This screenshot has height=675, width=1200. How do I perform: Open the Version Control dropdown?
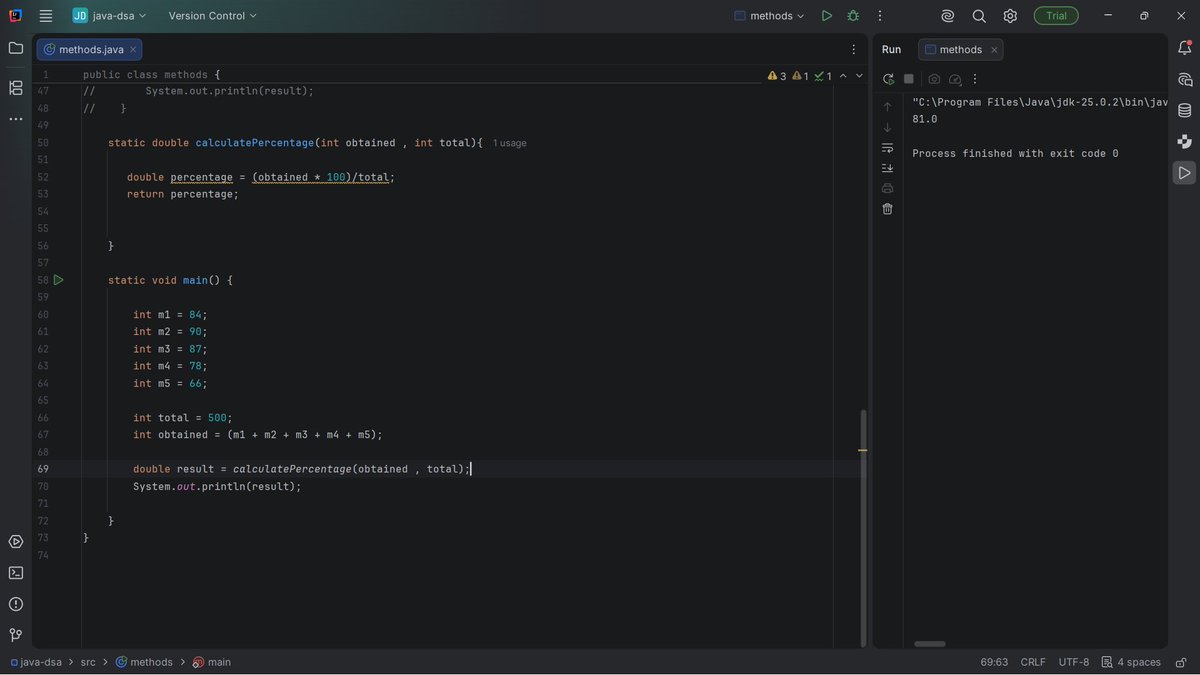pyautogui.click(x=212, y=16)
